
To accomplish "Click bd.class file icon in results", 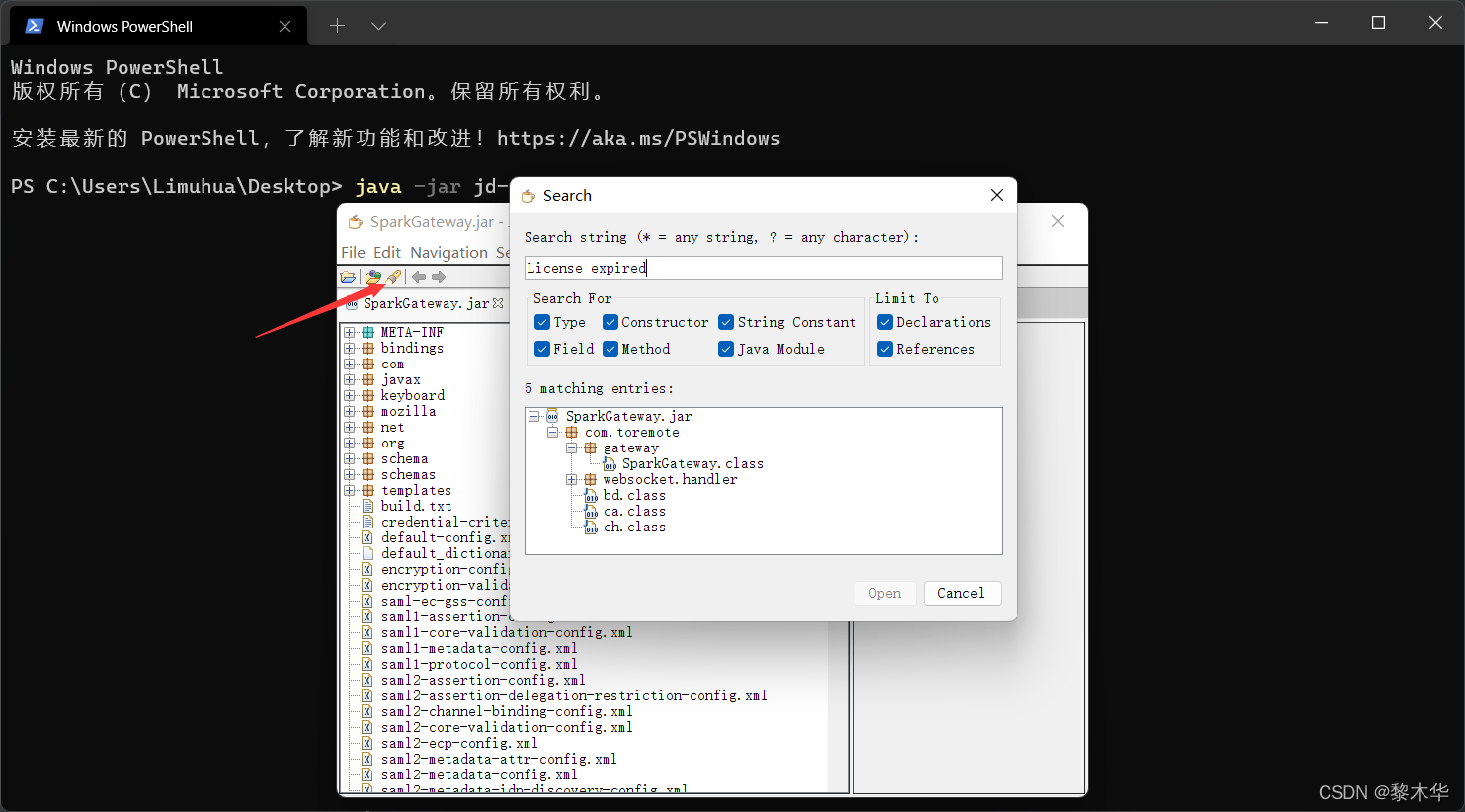I will [x=591, y=495].
